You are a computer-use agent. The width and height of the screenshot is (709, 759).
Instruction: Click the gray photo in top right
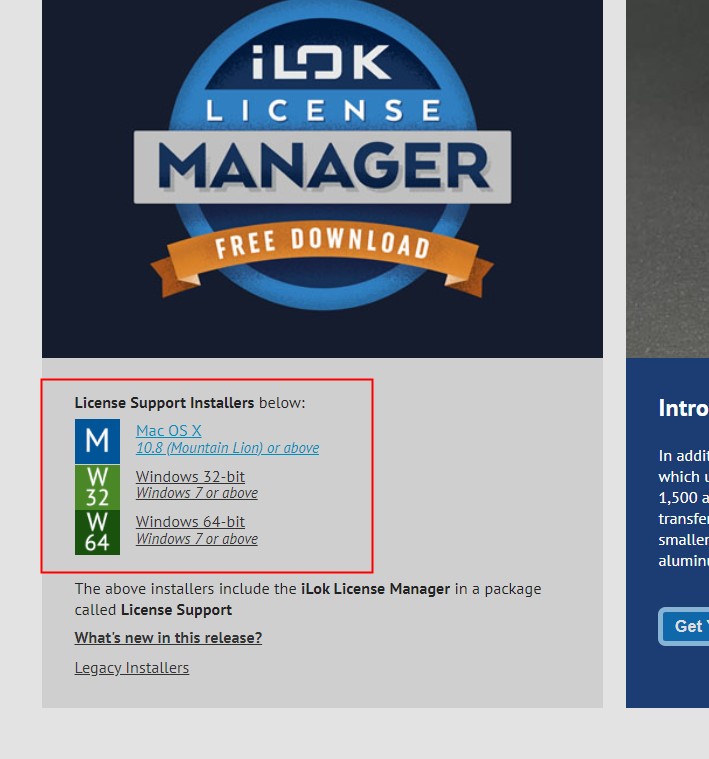[667, 179]
